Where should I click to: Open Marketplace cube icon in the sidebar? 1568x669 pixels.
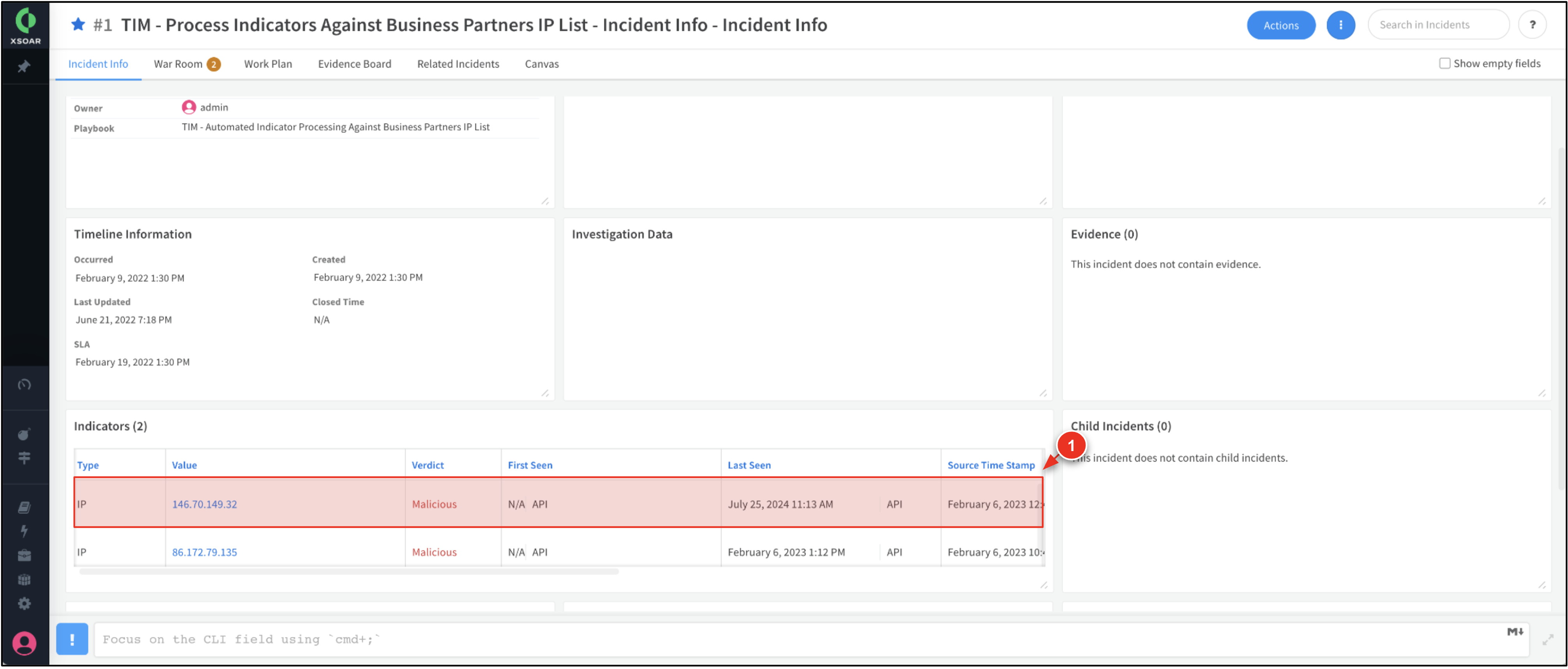coord(24,580)
